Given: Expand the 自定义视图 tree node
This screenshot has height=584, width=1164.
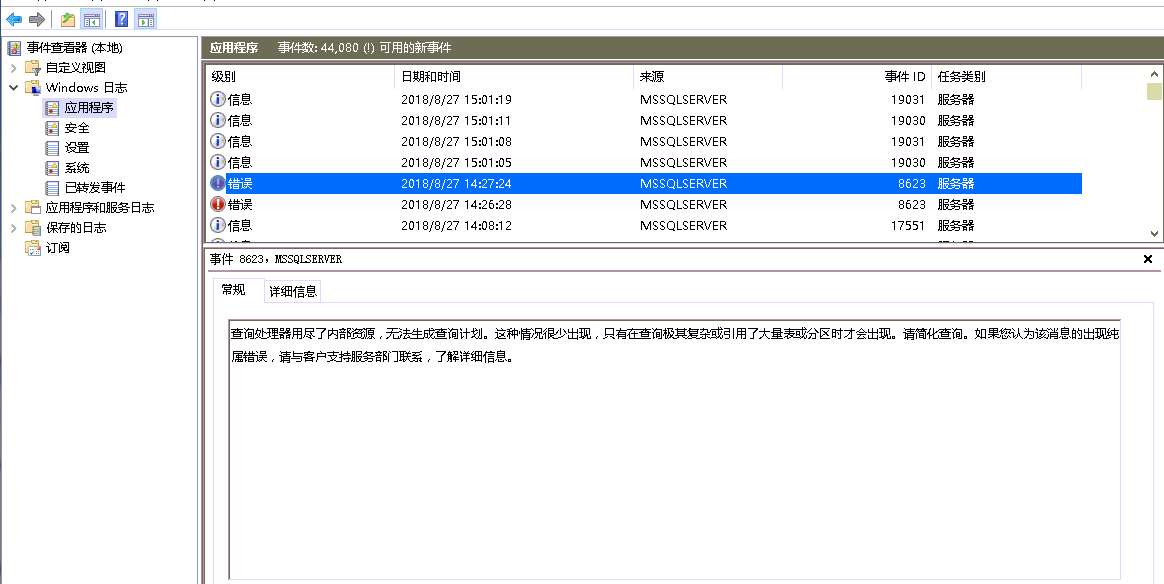Looking at the screenshot, I should [13, 68].
